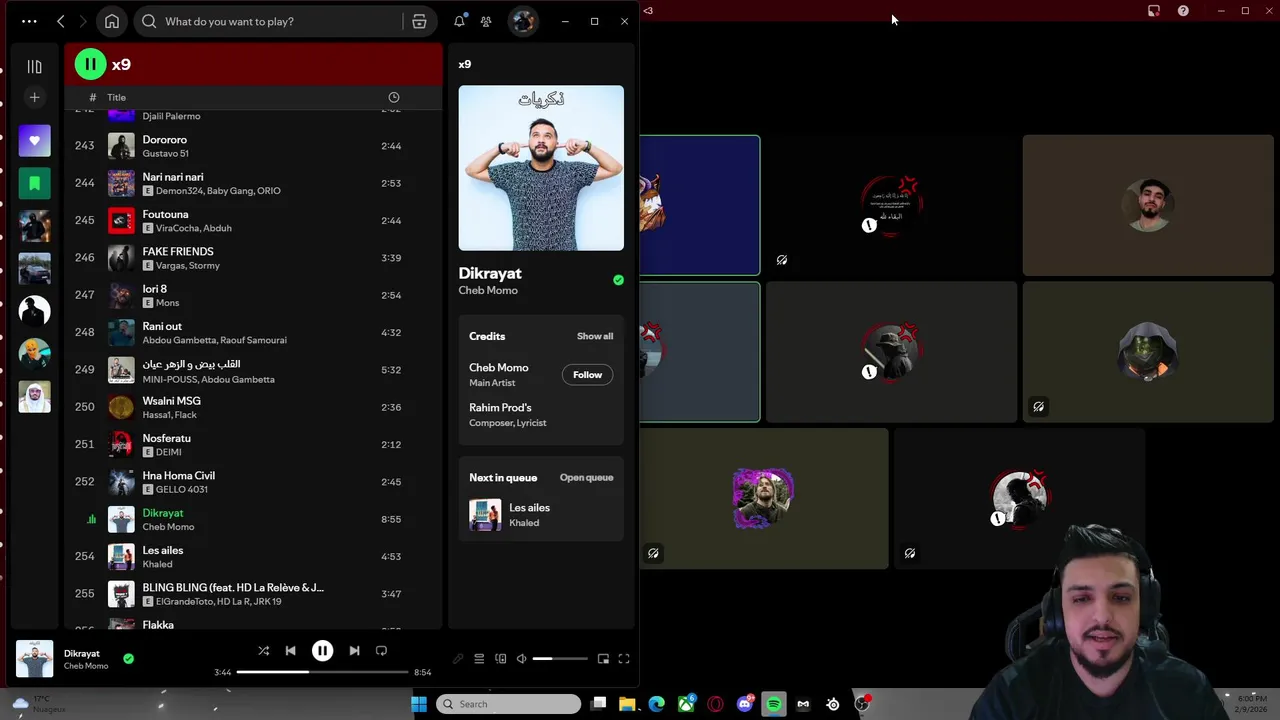
Task: Open the miniplayer icon
Action: pyautogui.click(x=603, y=659)
